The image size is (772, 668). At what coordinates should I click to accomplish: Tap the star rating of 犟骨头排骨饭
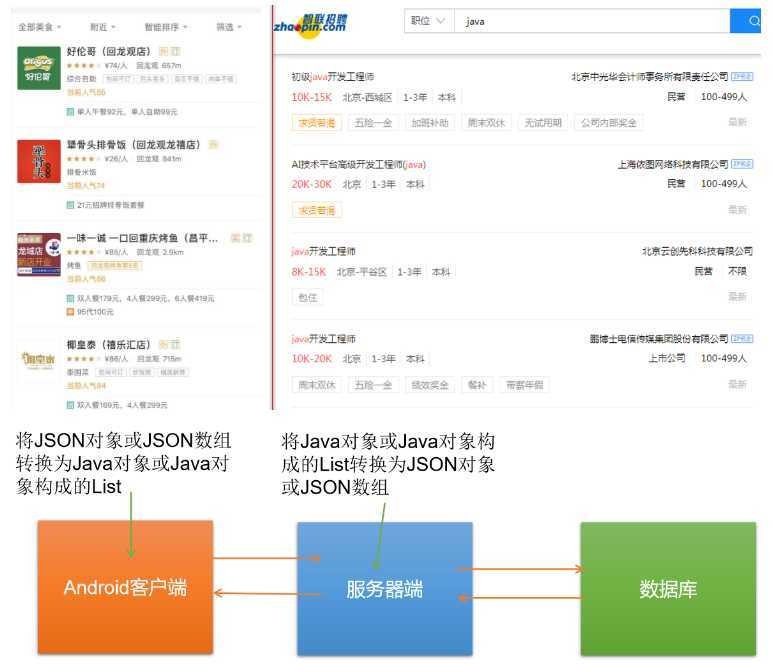click(83, 159)
